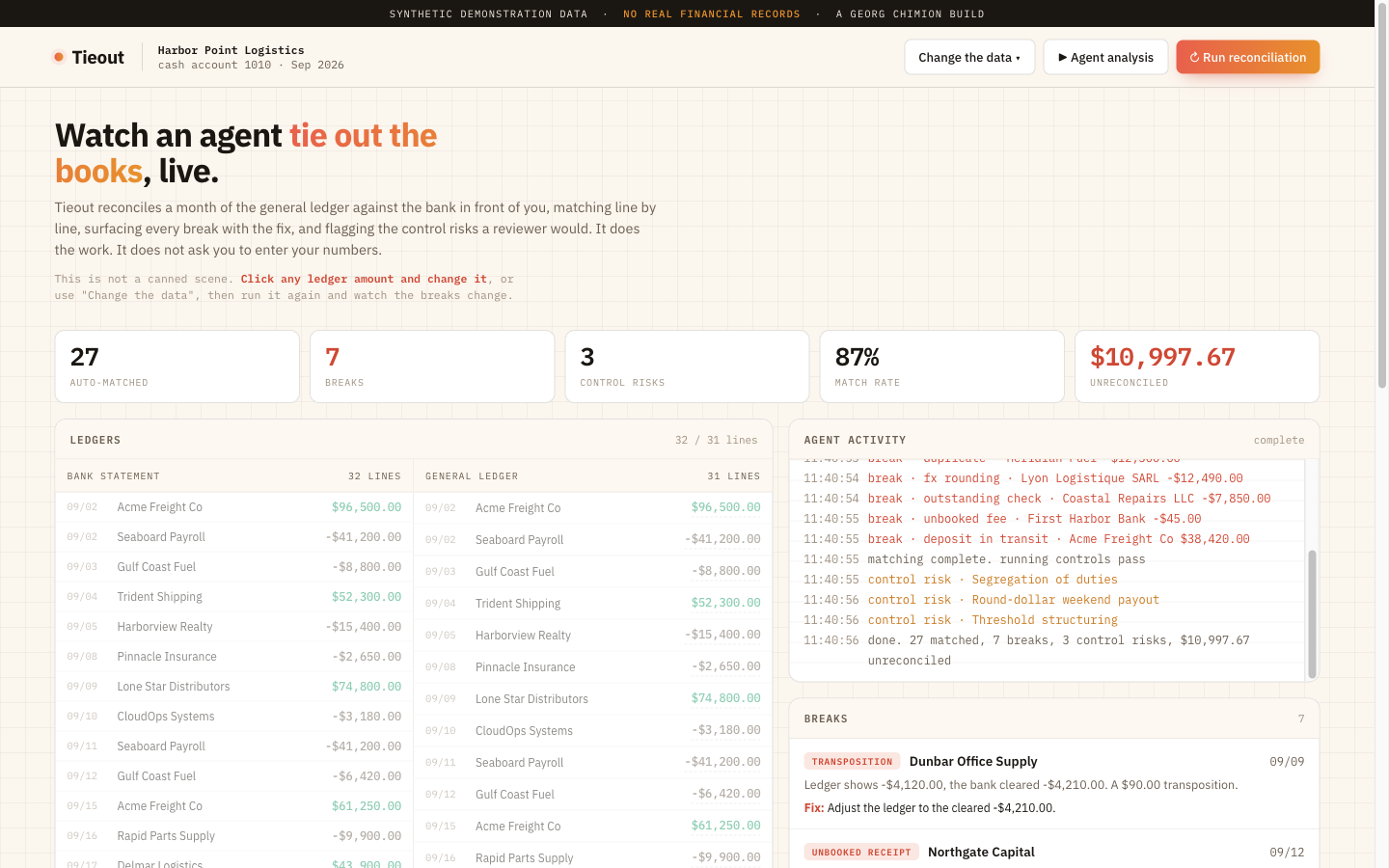1389x868 pixels.
Task: Click the Agent Activity scrollbar thumb
Action: (1312, 613)
